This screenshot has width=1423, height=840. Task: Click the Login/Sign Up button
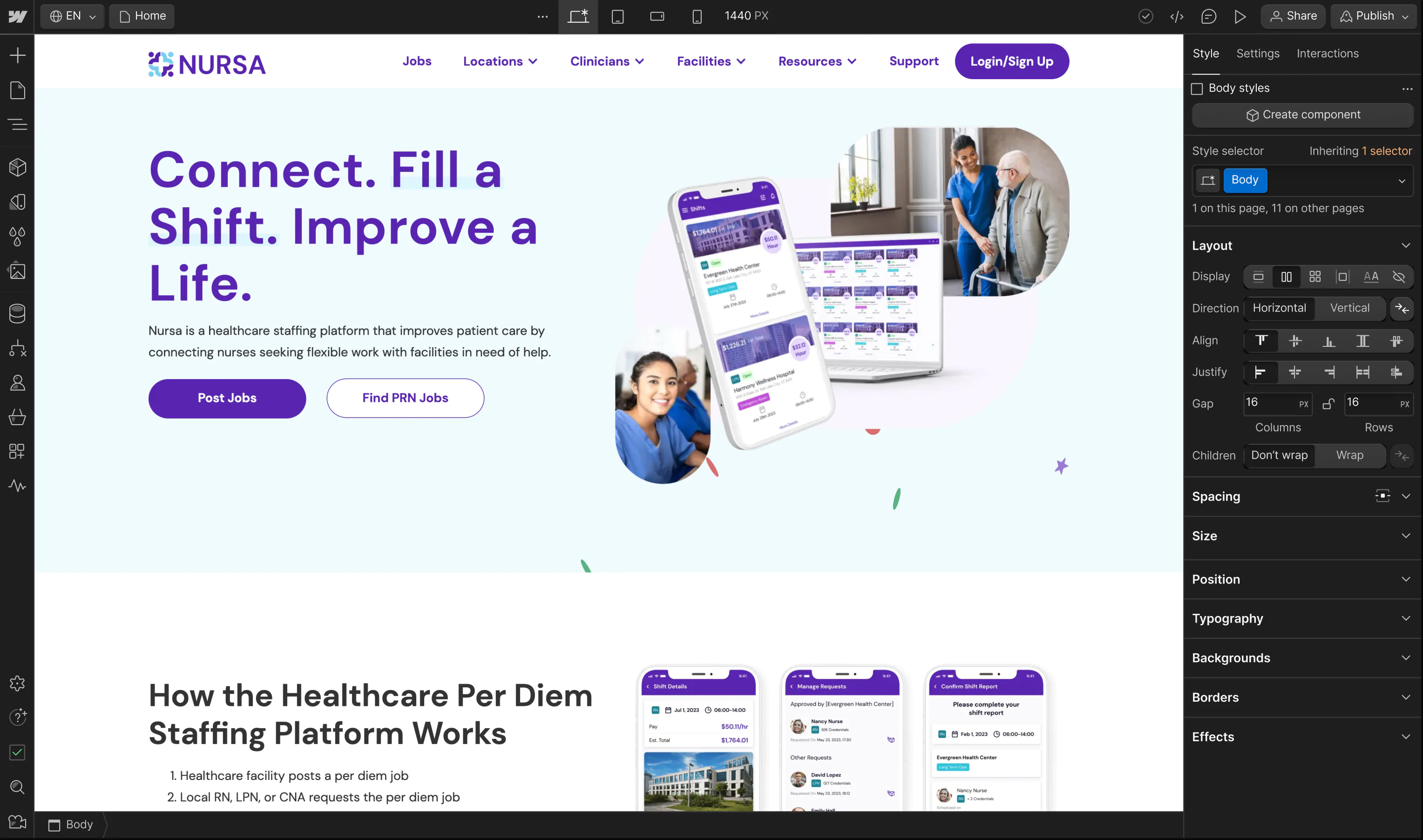tap(1012, 61)
